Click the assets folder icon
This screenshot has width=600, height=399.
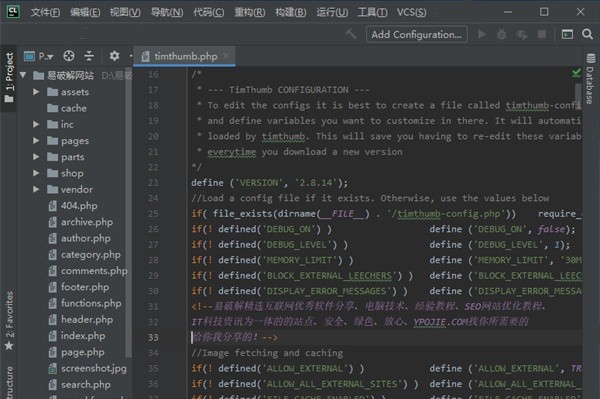point(52,92)
